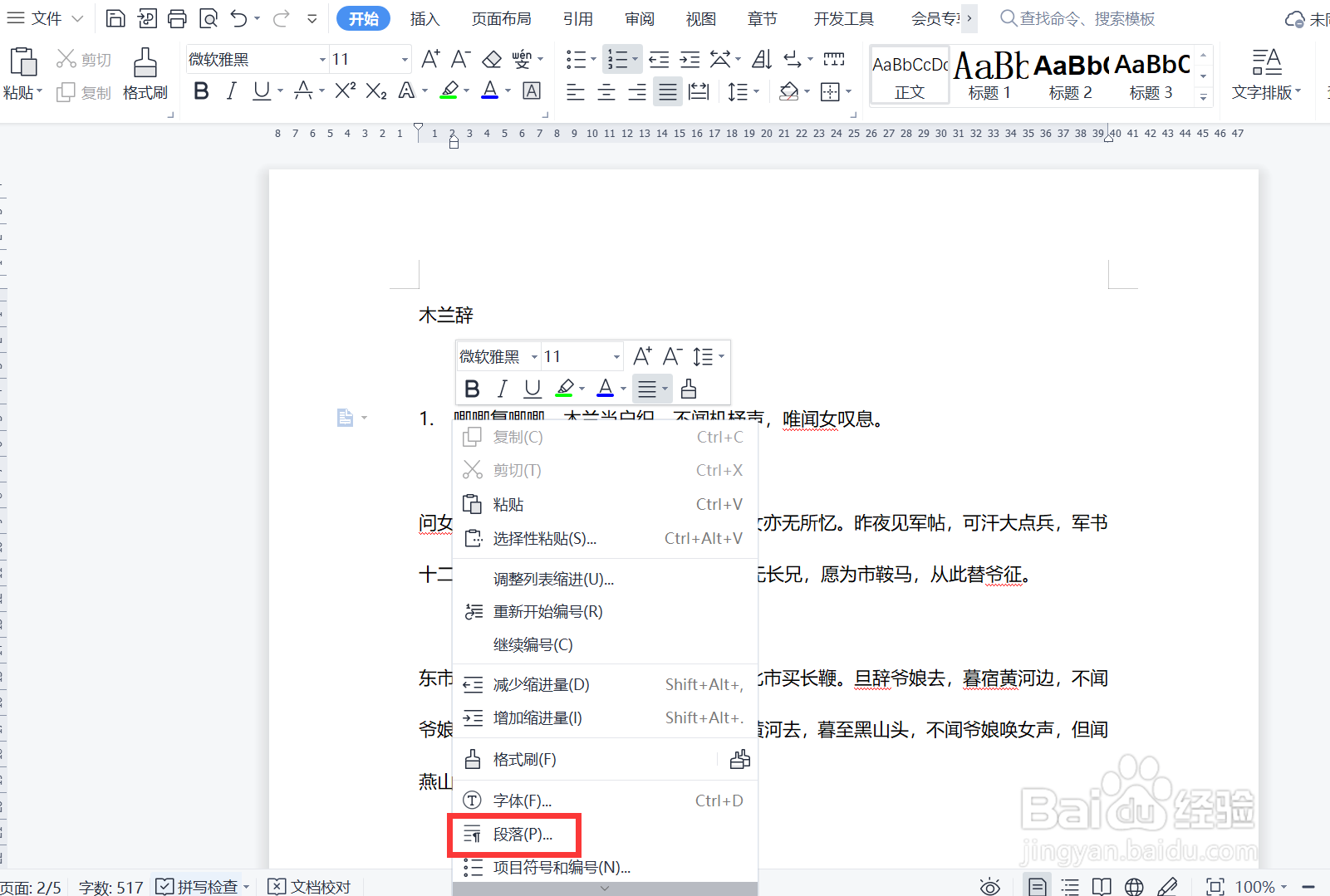Image resolution: width=1330 pixels, height=896 pixels.
Task: Click the eye protection mode icon
Action: point(989,886)
